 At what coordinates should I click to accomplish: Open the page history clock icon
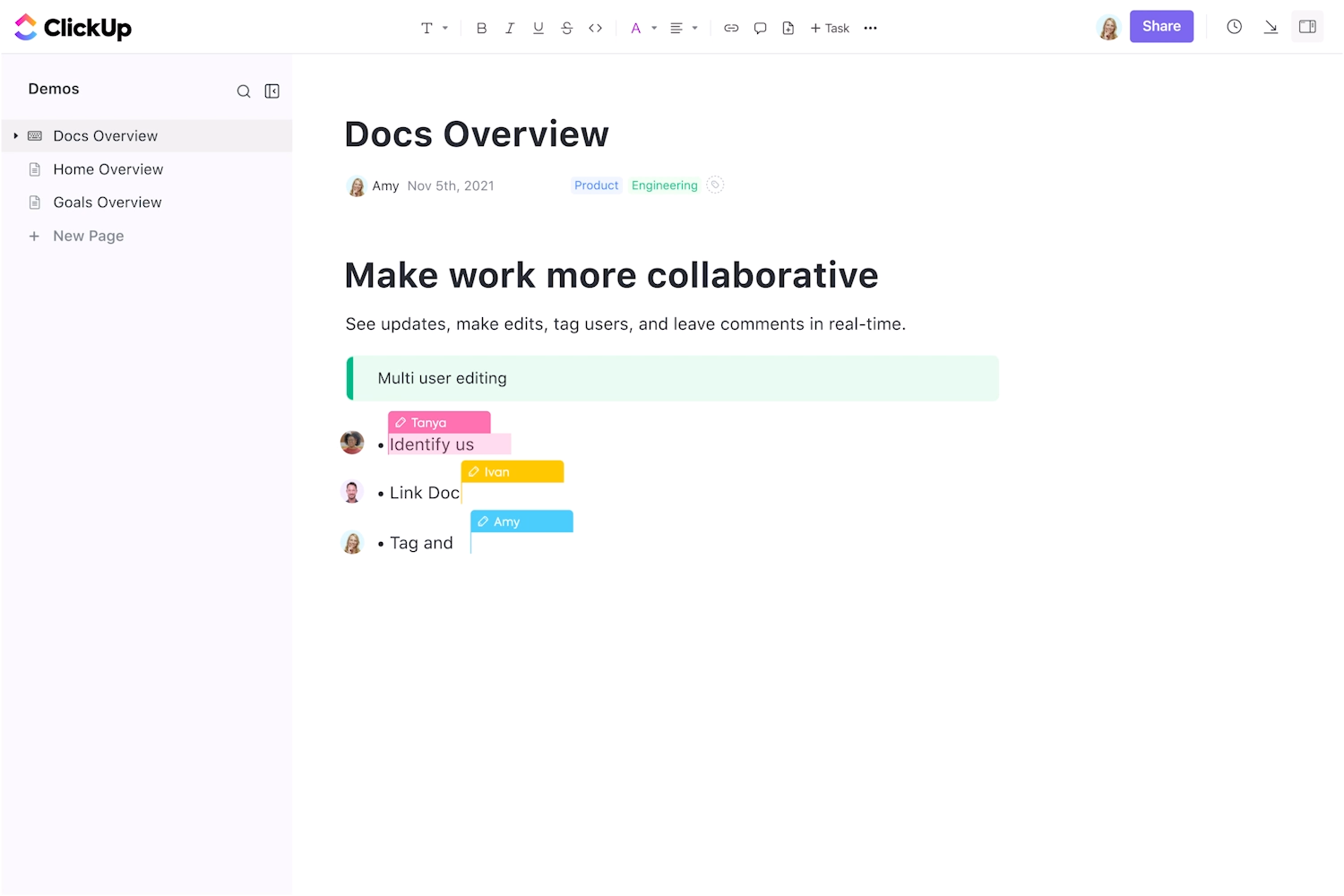pyautogui.click(x=1234, y=27)
